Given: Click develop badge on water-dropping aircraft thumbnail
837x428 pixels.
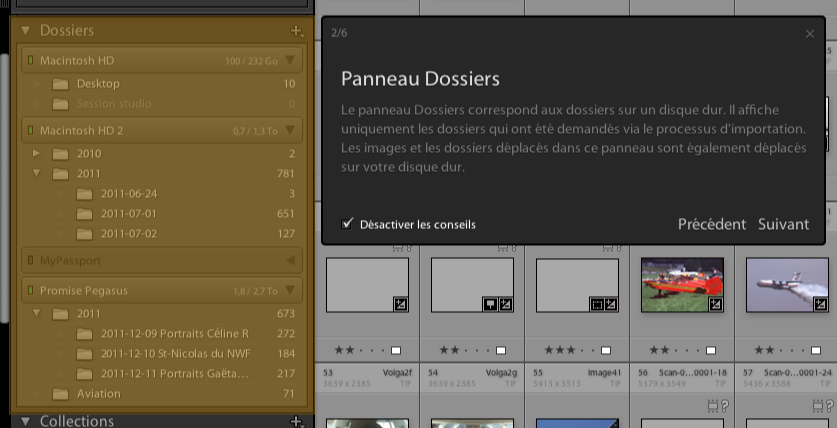Looking at the screenshot, I should coord(821,304).
